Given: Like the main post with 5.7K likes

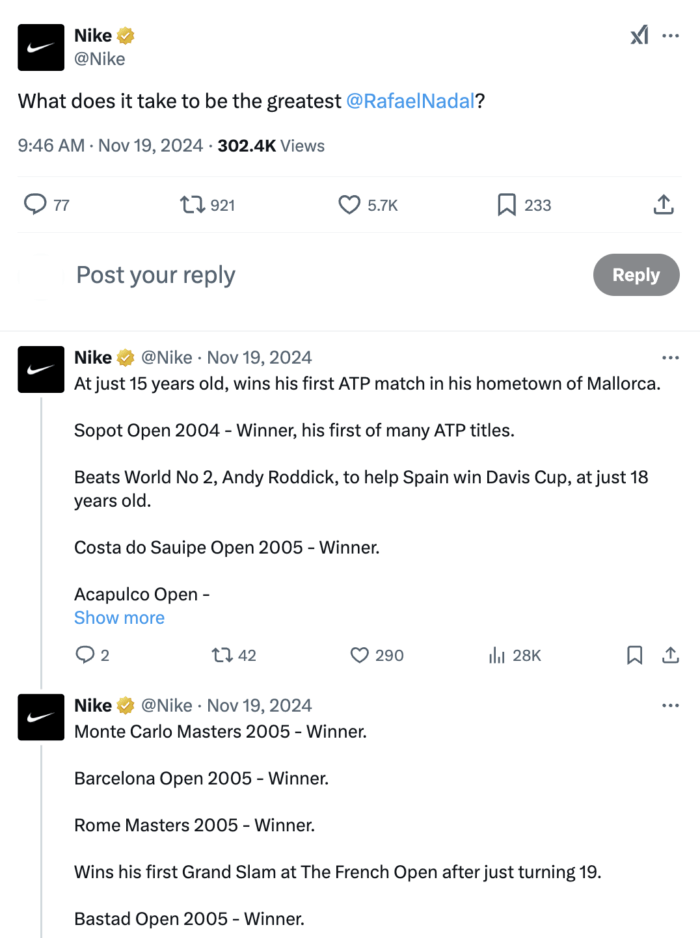Looking at the screenshot, I should (349, 205).
